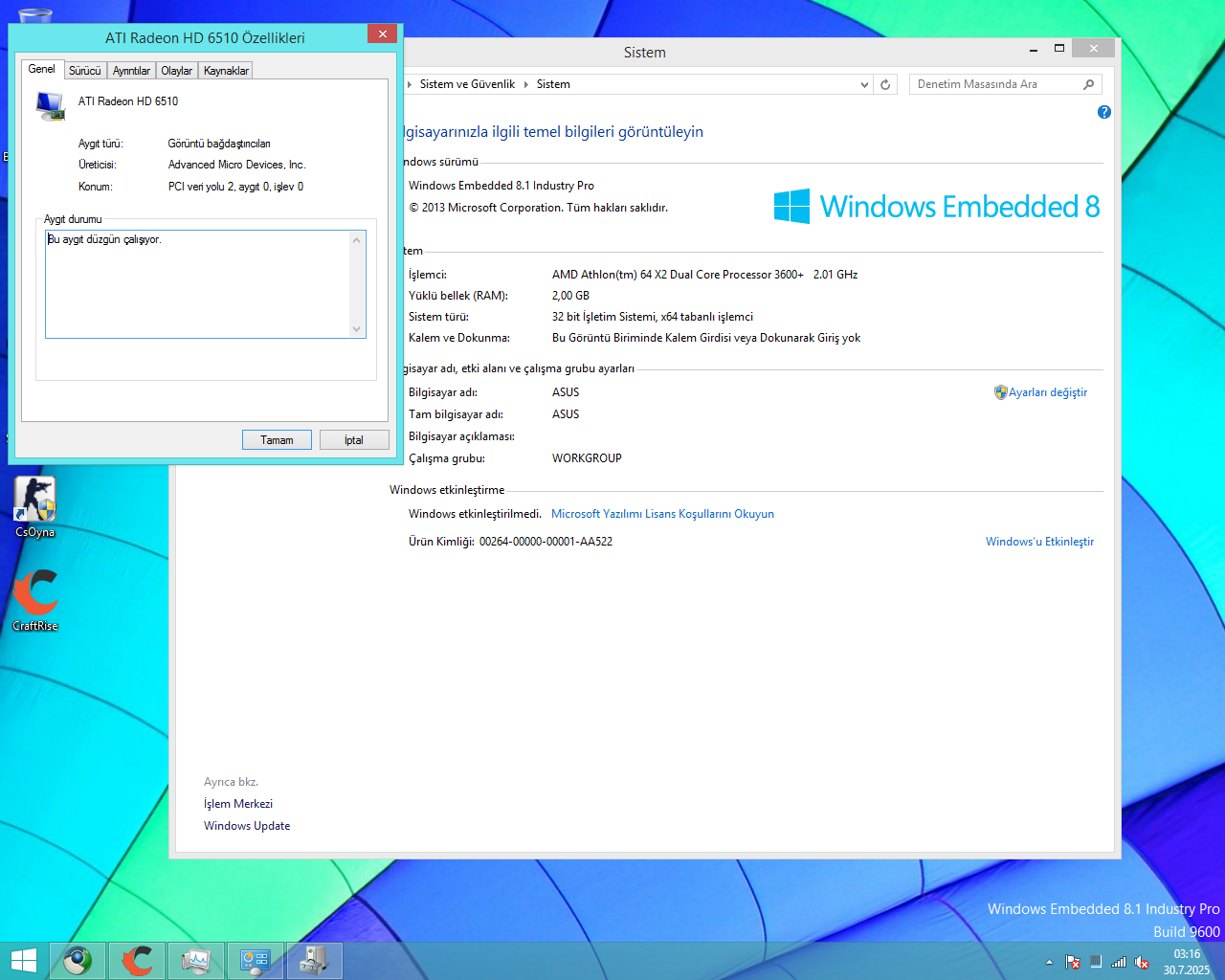Click the search magnifier icon
Viewport: 1225px width, 980px height.
click(1089, 84)
